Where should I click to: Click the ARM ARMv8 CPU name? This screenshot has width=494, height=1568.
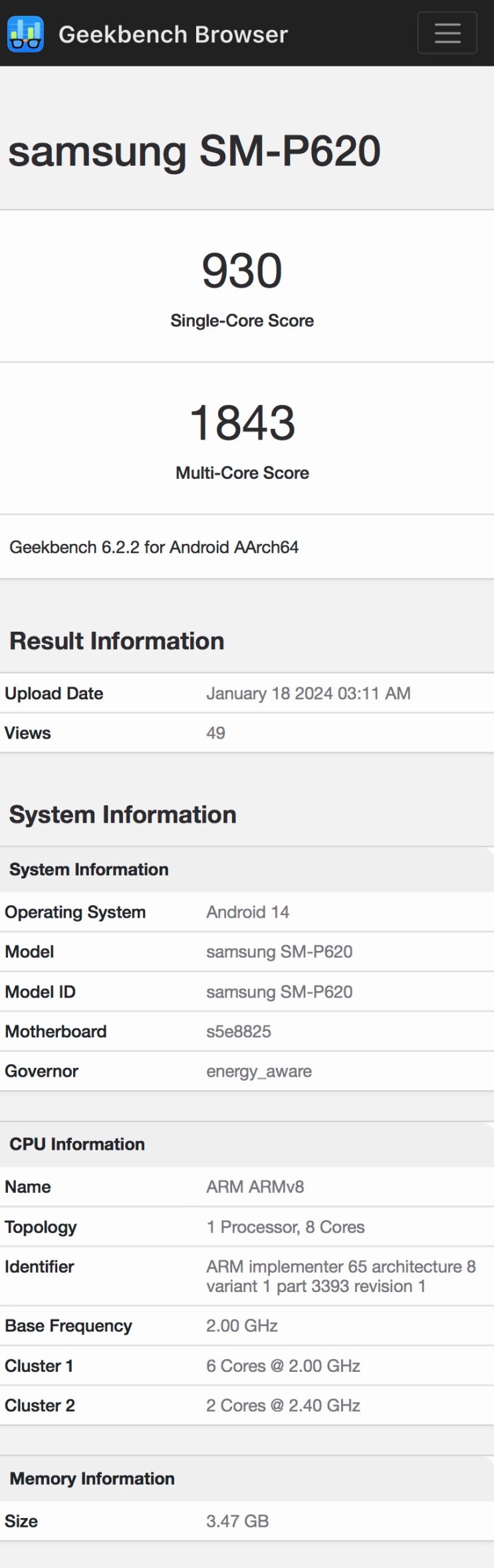255,1187
